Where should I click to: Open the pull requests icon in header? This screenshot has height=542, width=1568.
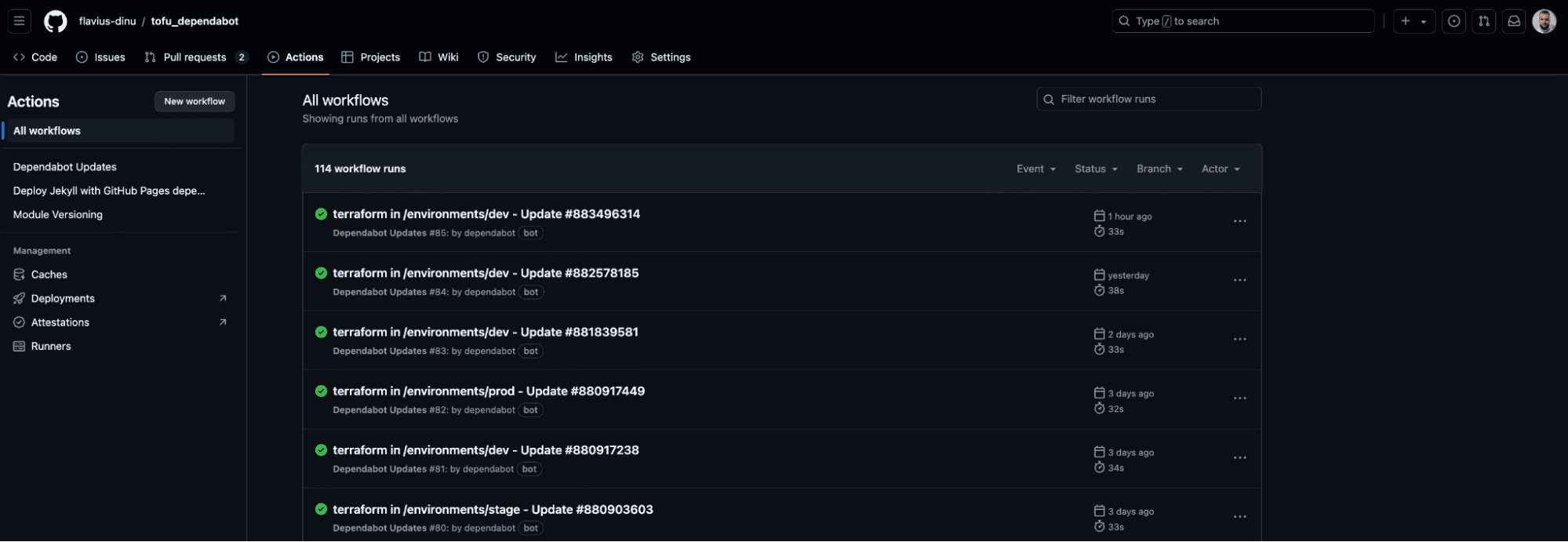1483,21
